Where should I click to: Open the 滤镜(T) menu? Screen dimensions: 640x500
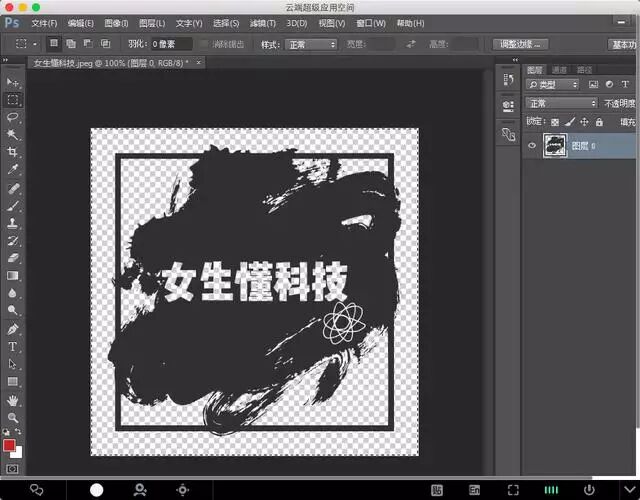(263, 23)
